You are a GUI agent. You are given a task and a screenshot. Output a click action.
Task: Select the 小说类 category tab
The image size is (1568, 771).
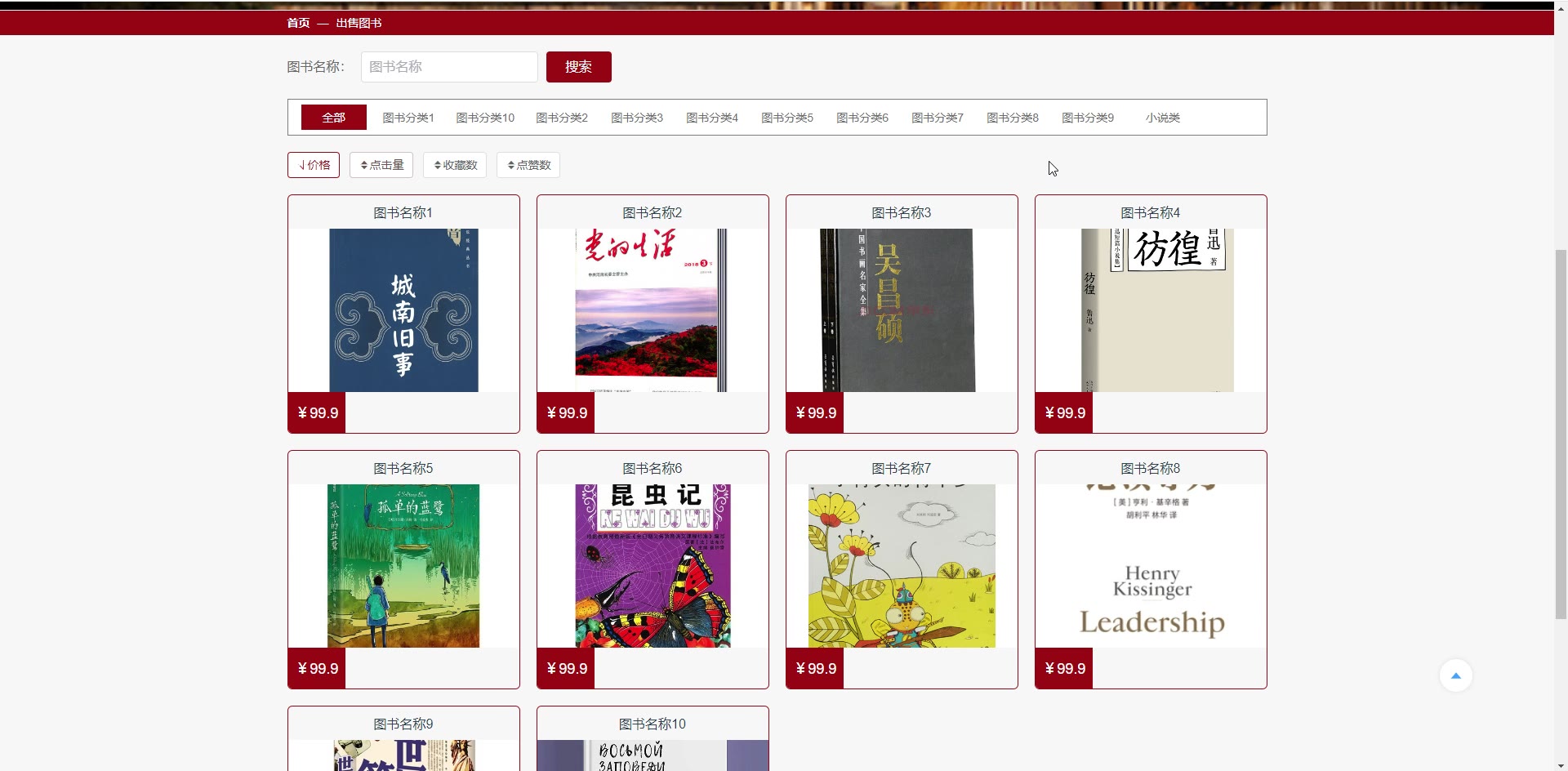(x=1163, y=118)
